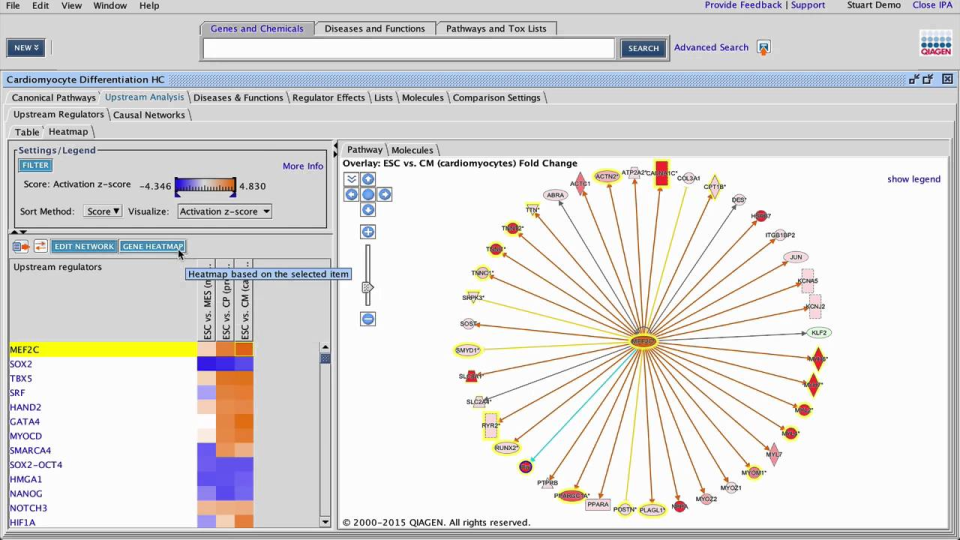Click the Close IPA link

(x=932, y=5)
